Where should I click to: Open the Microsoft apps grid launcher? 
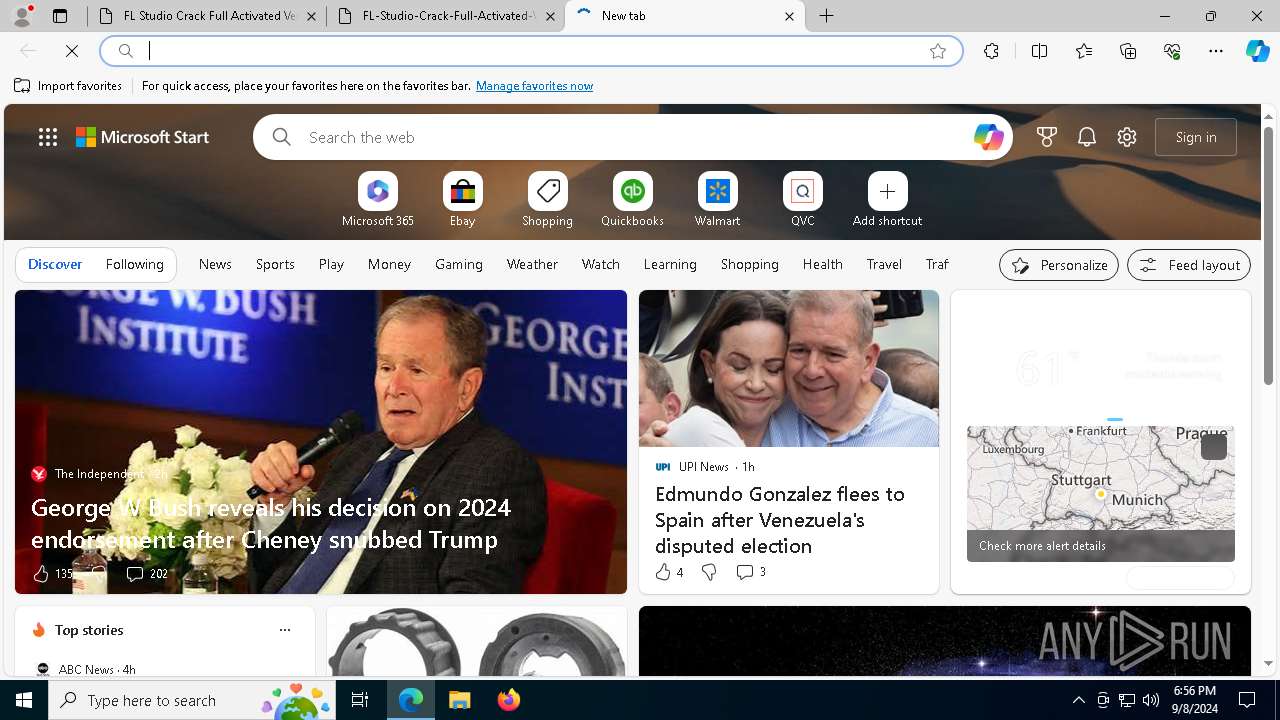48,137
